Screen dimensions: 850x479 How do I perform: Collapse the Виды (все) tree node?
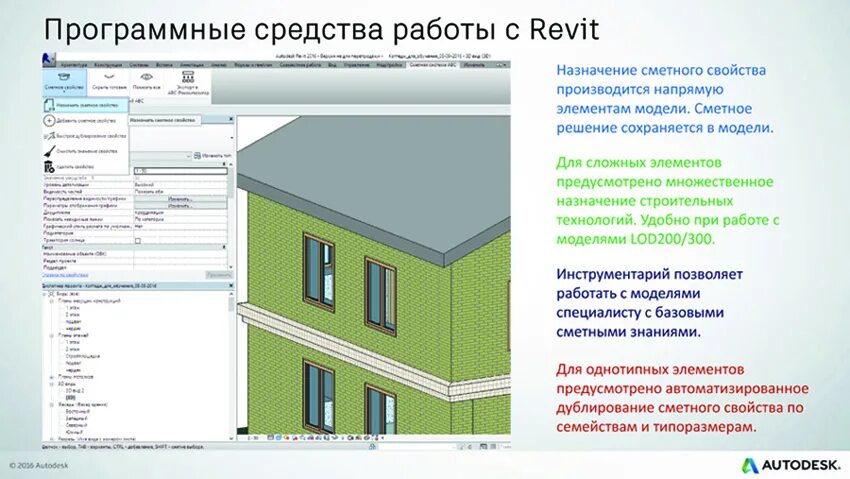(x=46, y=294)
